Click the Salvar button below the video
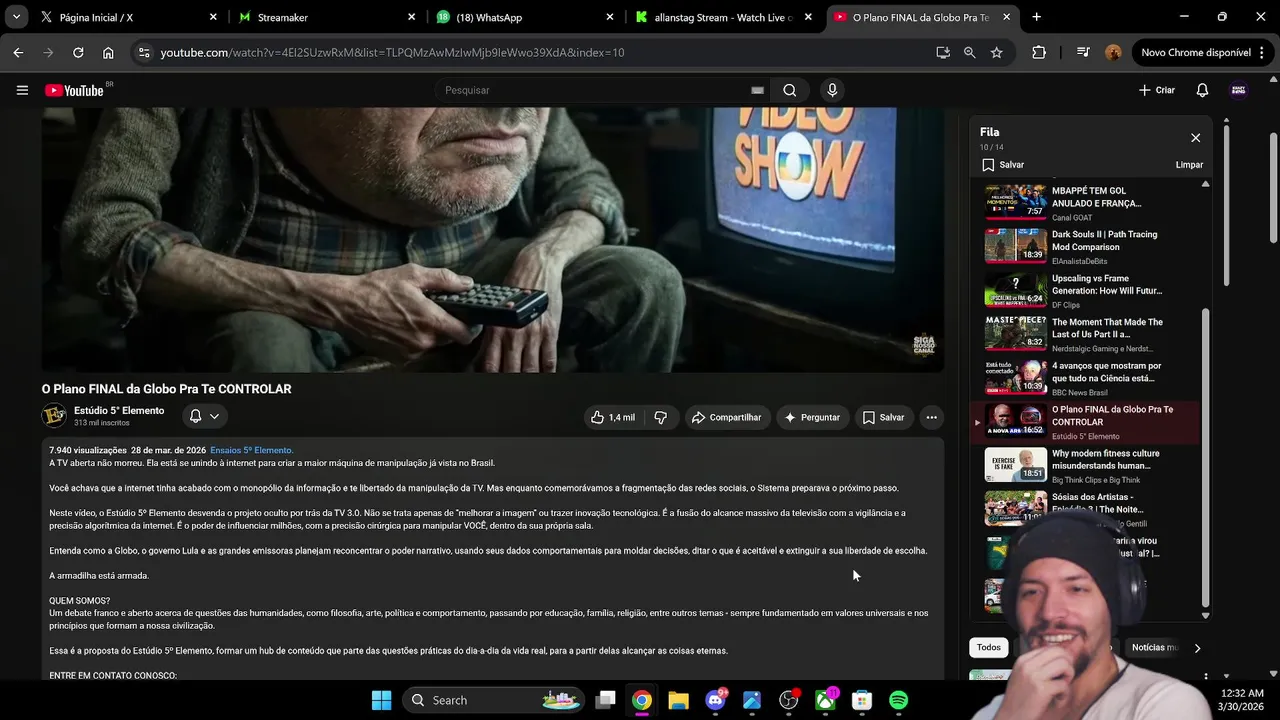The height and width of the screenshot is (720, 1280). tap(883, 417)
